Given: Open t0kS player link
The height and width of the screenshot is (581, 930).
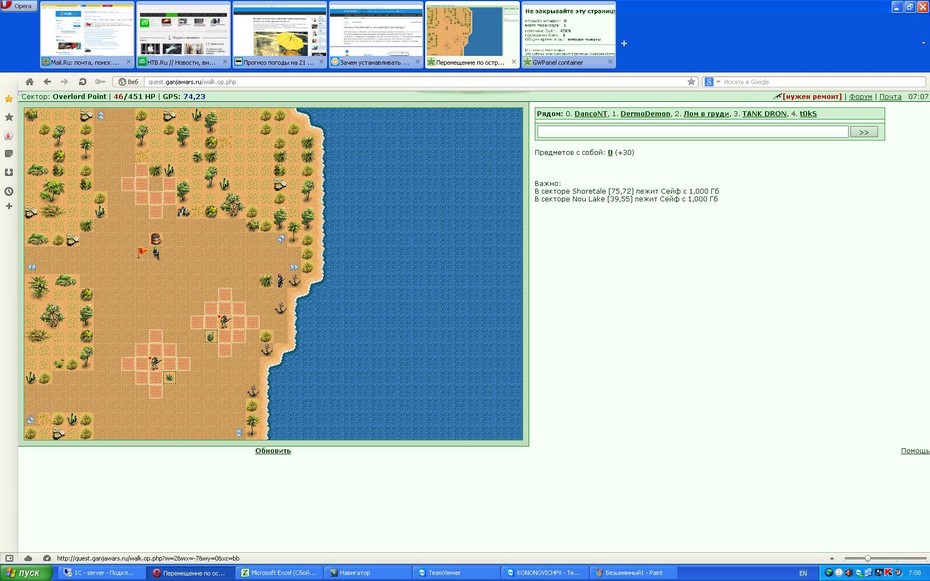Looking at the screenshot, I should [x=808, y=114].
